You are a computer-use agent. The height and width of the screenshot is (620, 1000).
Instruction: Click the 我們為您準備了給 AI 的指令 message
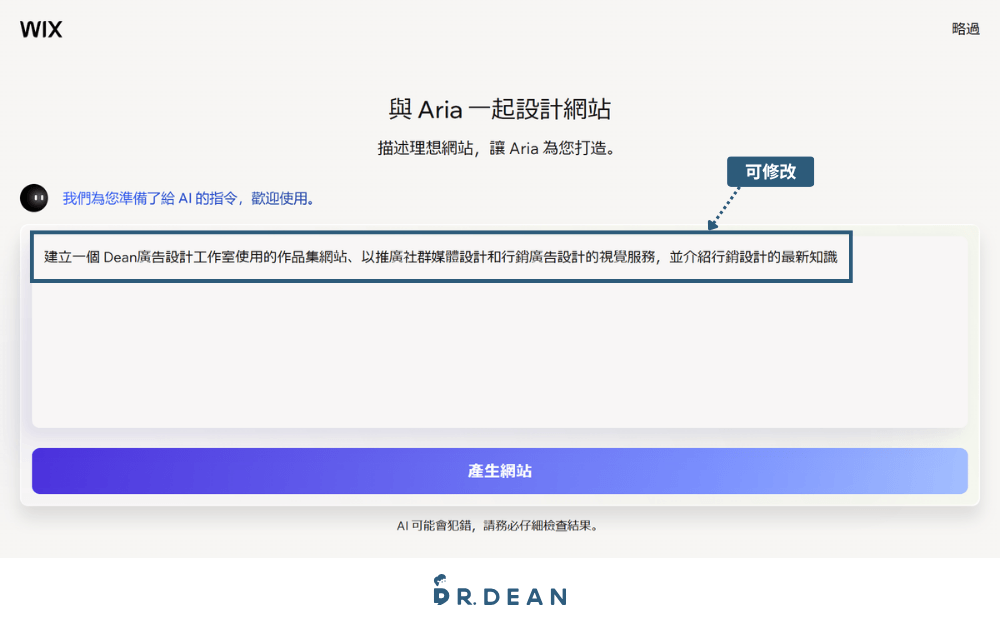coord(189,198)
